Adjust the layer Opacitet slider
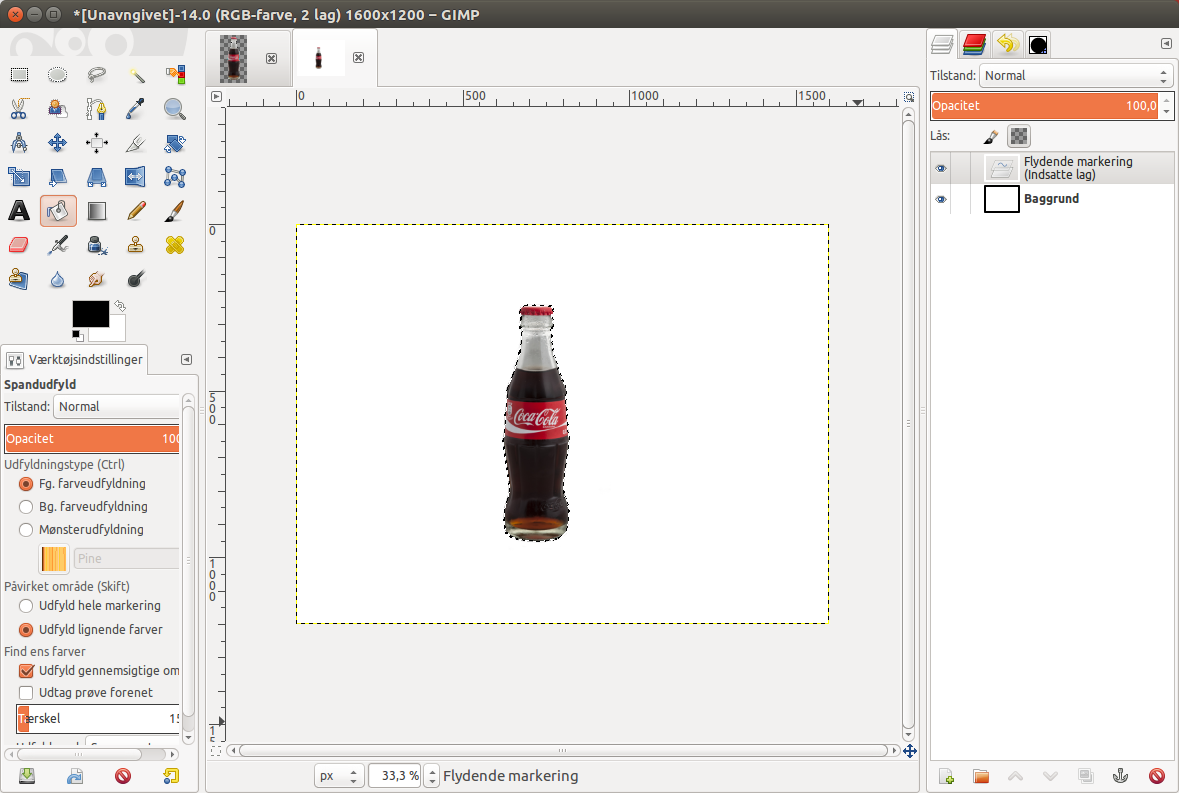 coord(1044,106)
